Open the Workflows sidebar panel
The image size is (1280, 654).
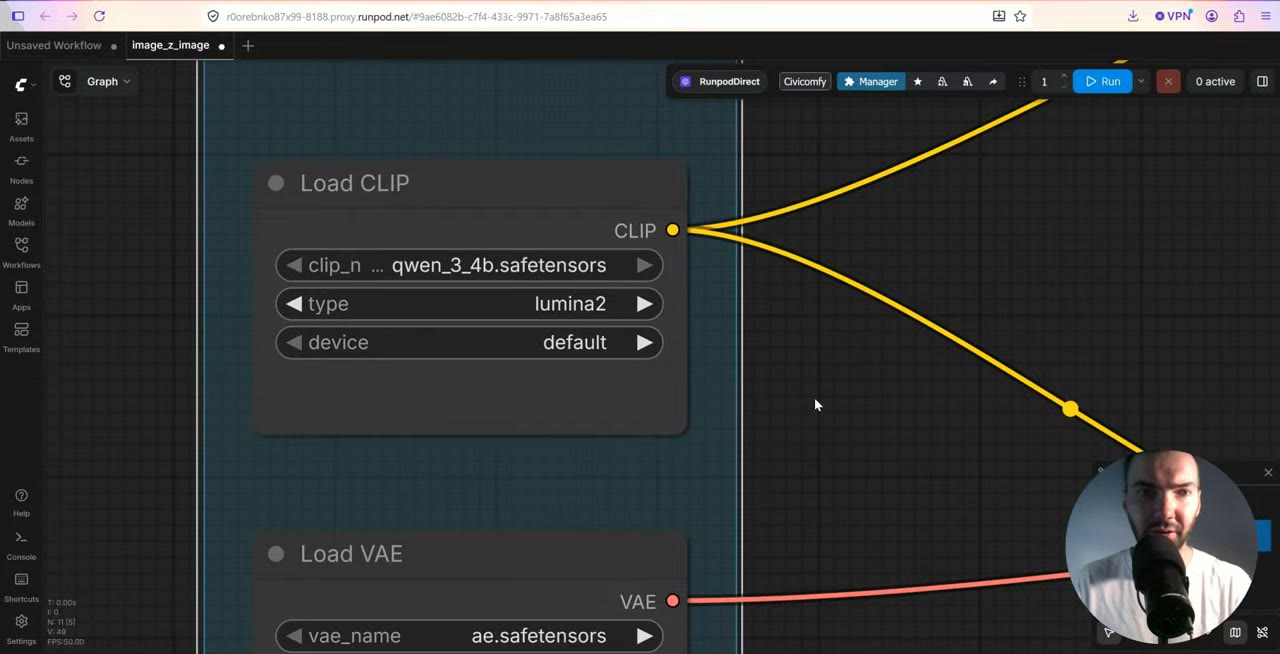click(21, 252)
